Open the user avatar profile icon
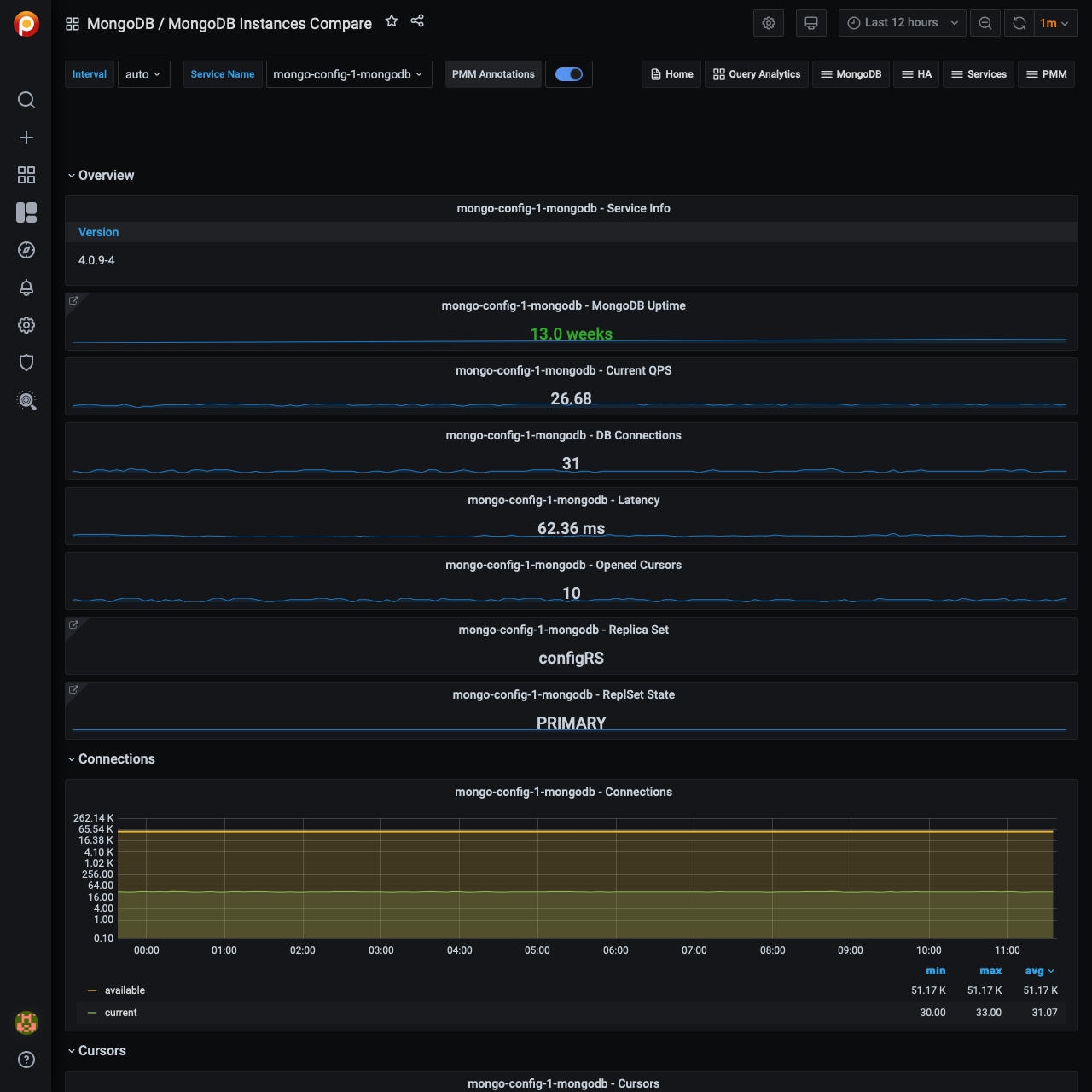The height and width of the screenshot is (1092, 1092). tap(26, 1022)
